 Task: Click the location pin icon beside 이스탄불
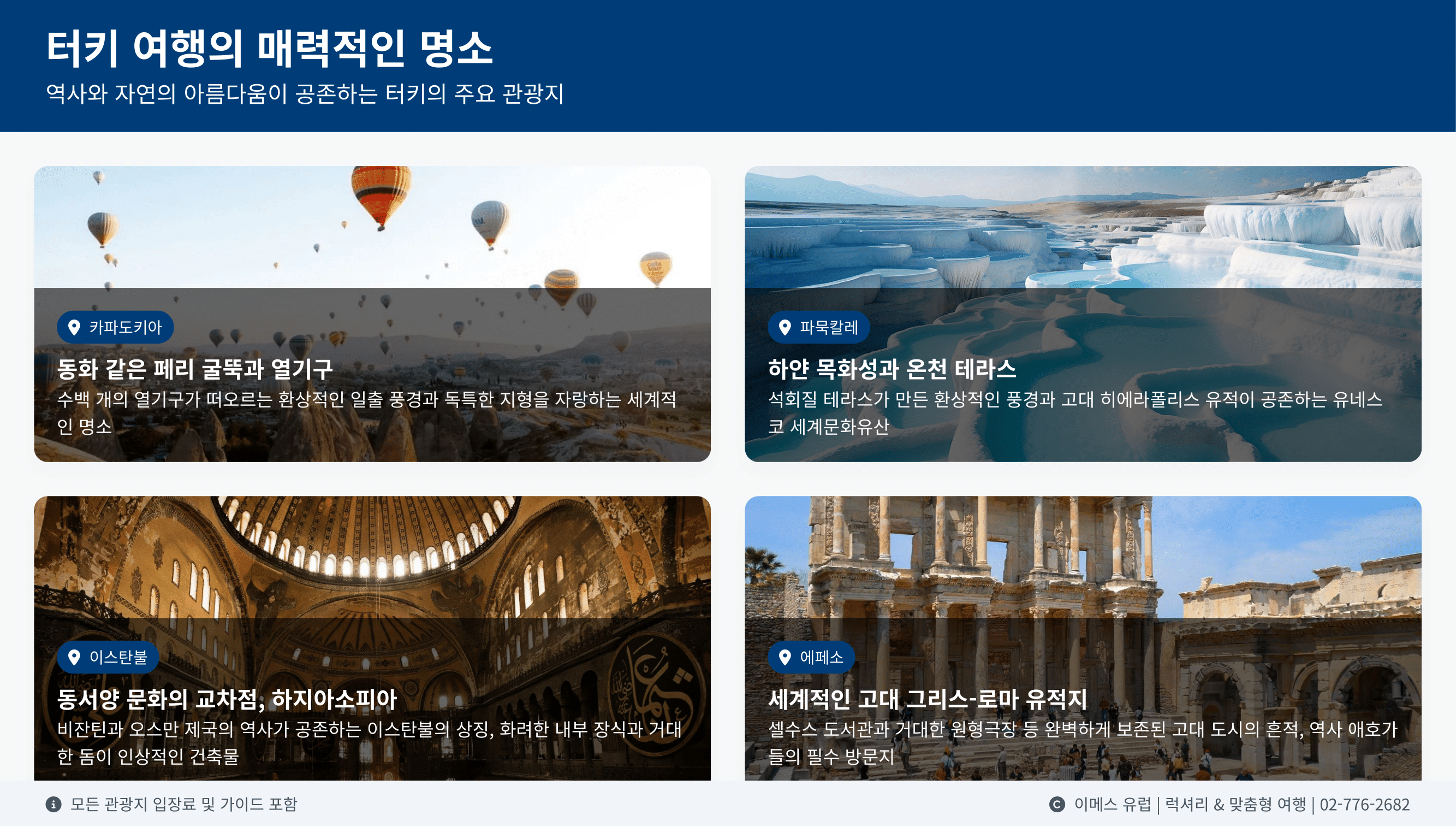pyautogui.click(x=74, y=657)
